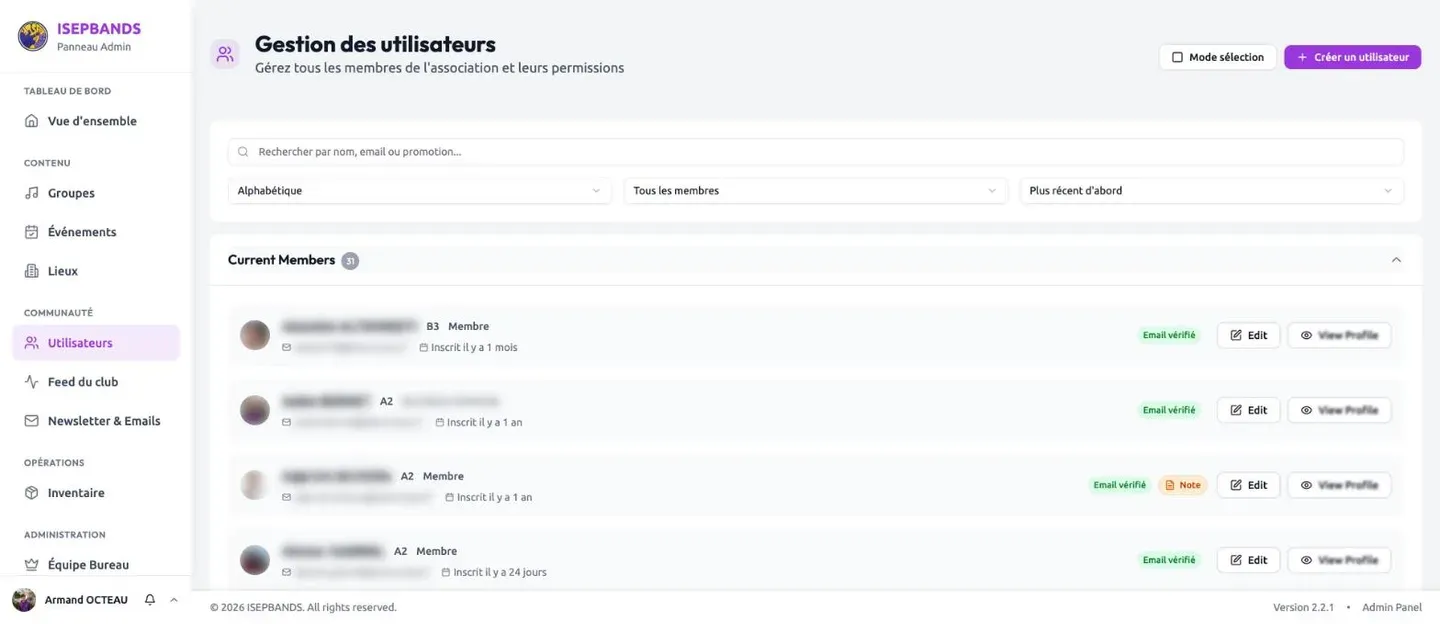Click 'Inscrit il y a 1 mois' text
The image size is (1440, 624).
click(474, 348)
